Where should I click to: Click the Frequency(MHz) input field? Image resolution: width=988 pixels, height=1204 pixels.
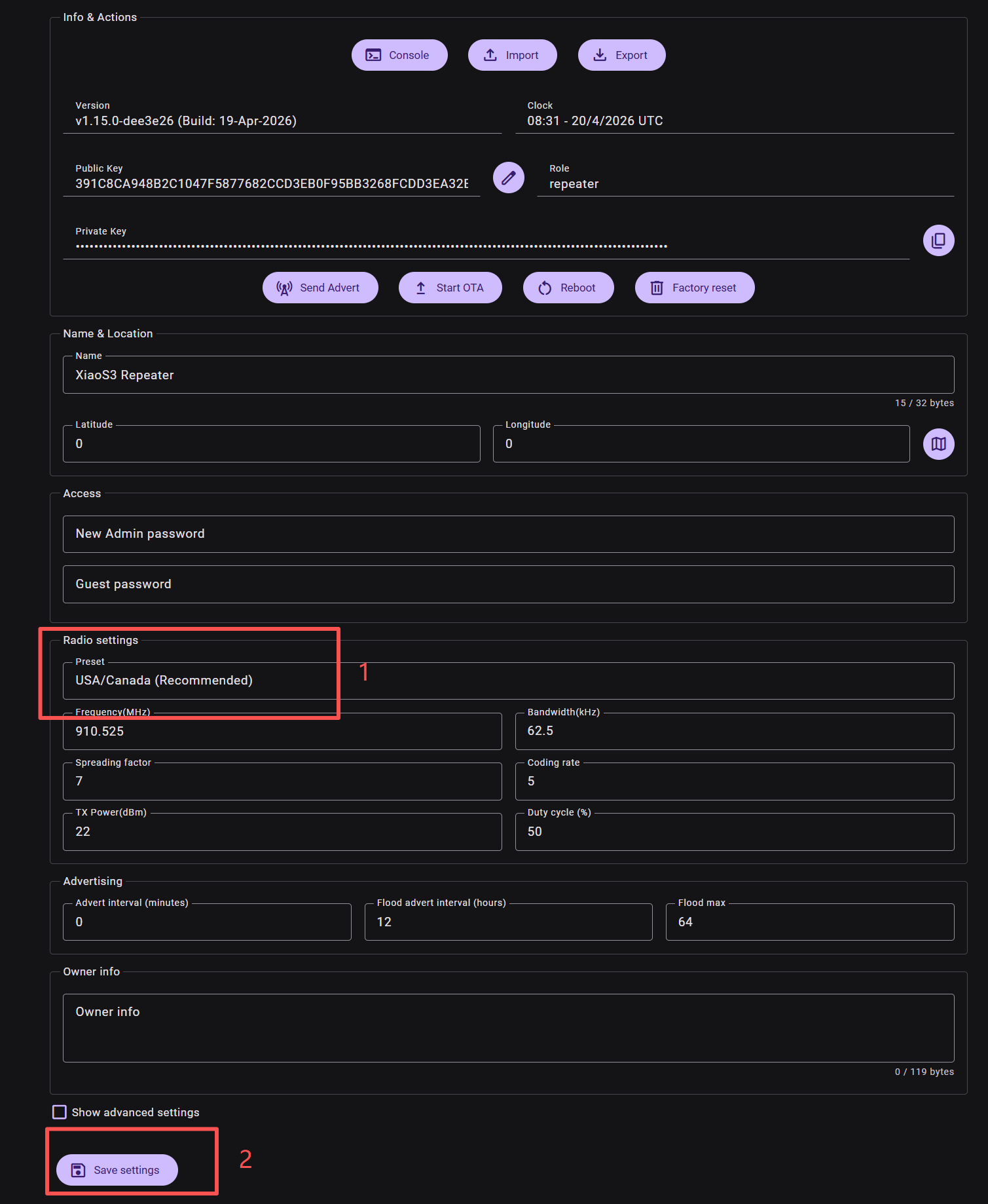(282, 732)
